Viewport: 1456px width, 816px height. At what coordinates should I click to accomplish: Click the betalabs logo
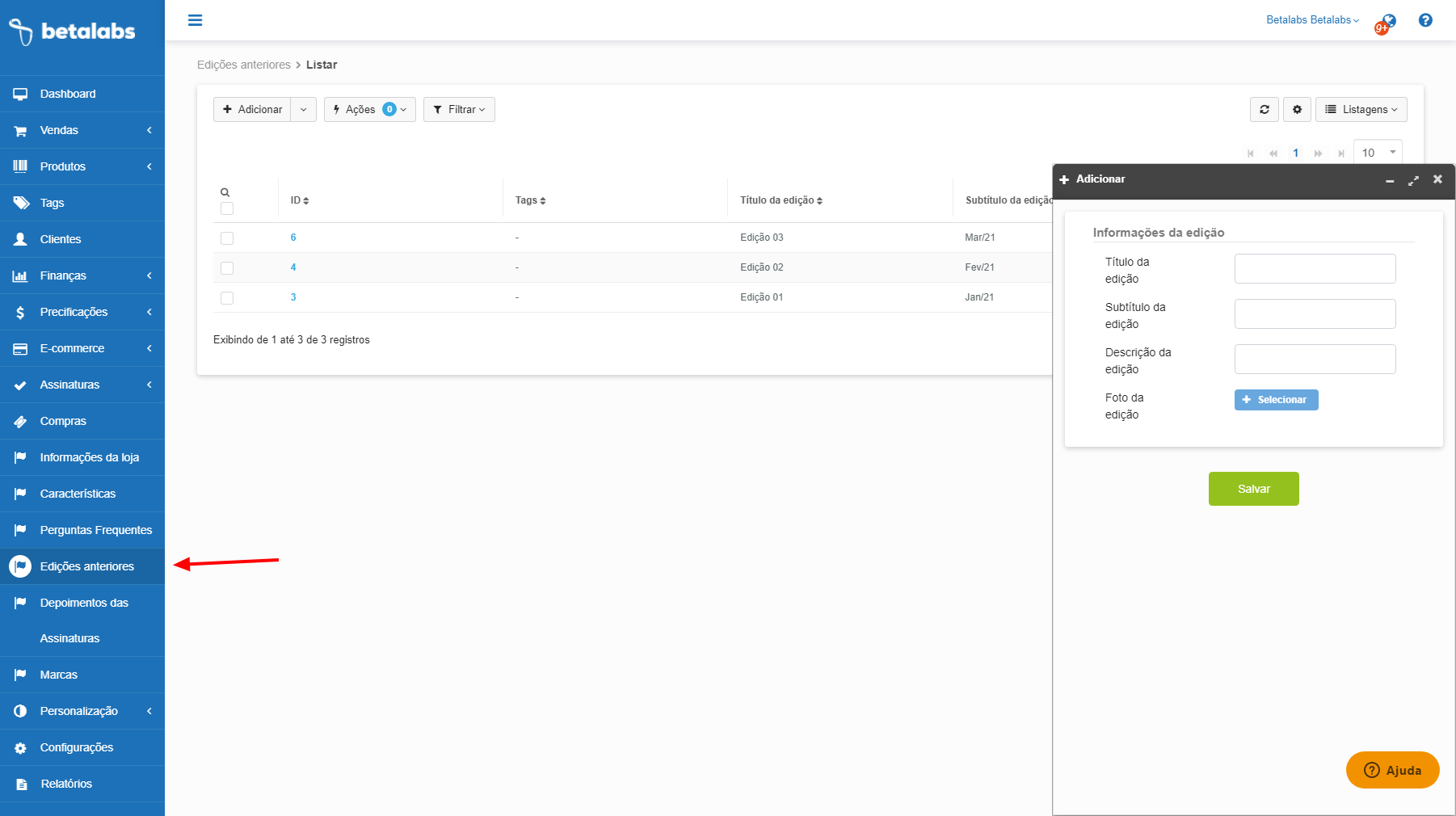tap(73, 32)
